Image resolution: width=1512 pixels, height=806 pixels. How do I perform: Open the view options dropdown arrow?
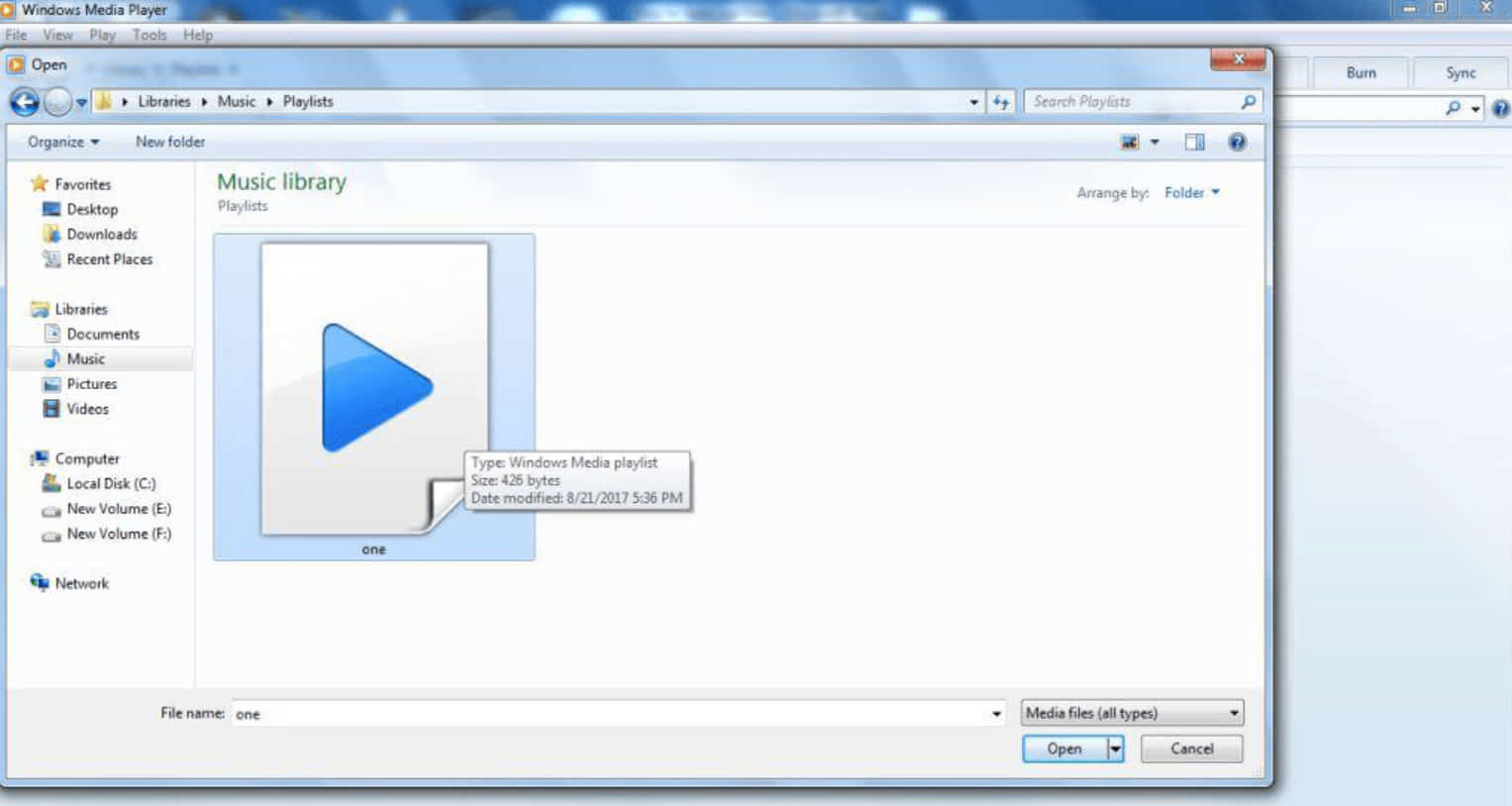(1155, 143)
